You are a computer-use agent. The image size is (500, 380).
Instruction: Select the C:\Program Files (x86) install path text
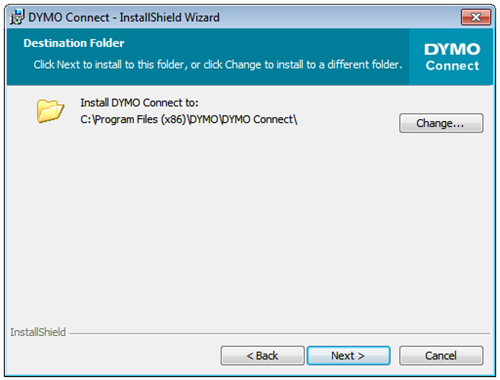click(x=189, y=119)
